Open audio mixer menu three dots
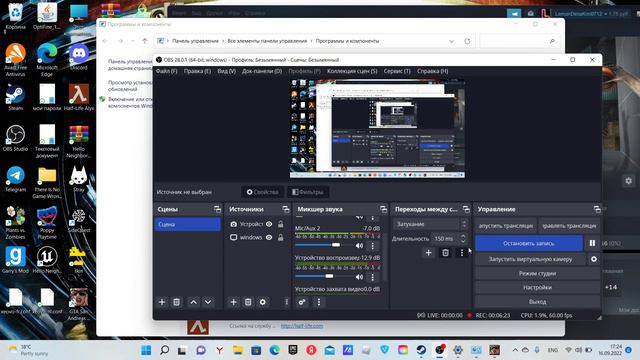This screenshot has width=640, height=360. (319, 302)
